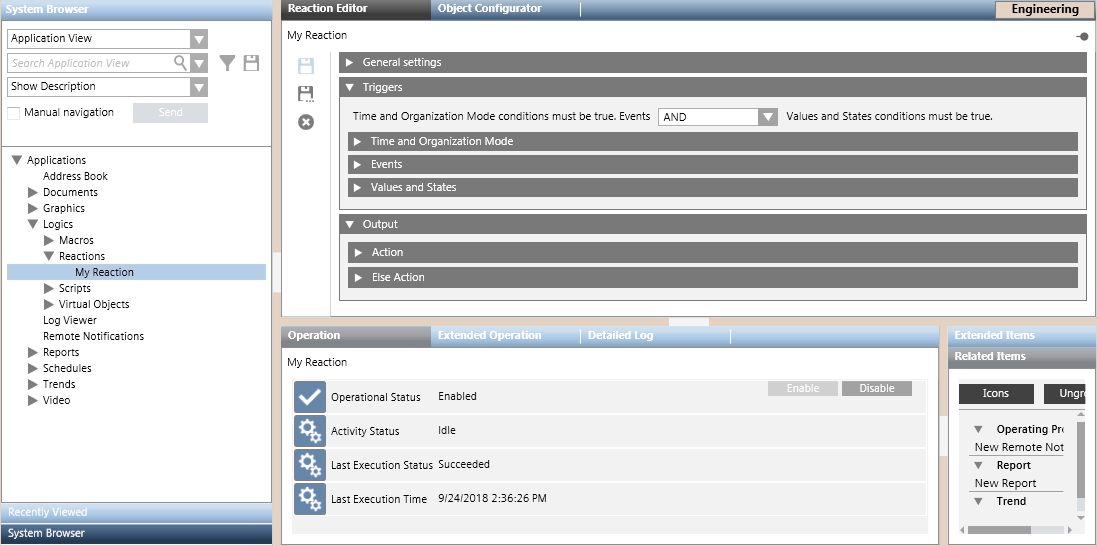The height and width of the screenshot is (546, 1098).
Task: Switch to the Object Configurator tab
Action: (x=489, y=9)
